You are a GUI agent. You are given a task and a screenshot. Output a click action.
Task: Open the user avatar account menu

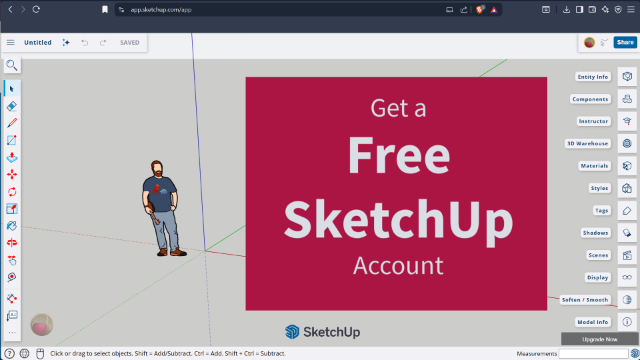pyautogui.click(x=589, y=42)
